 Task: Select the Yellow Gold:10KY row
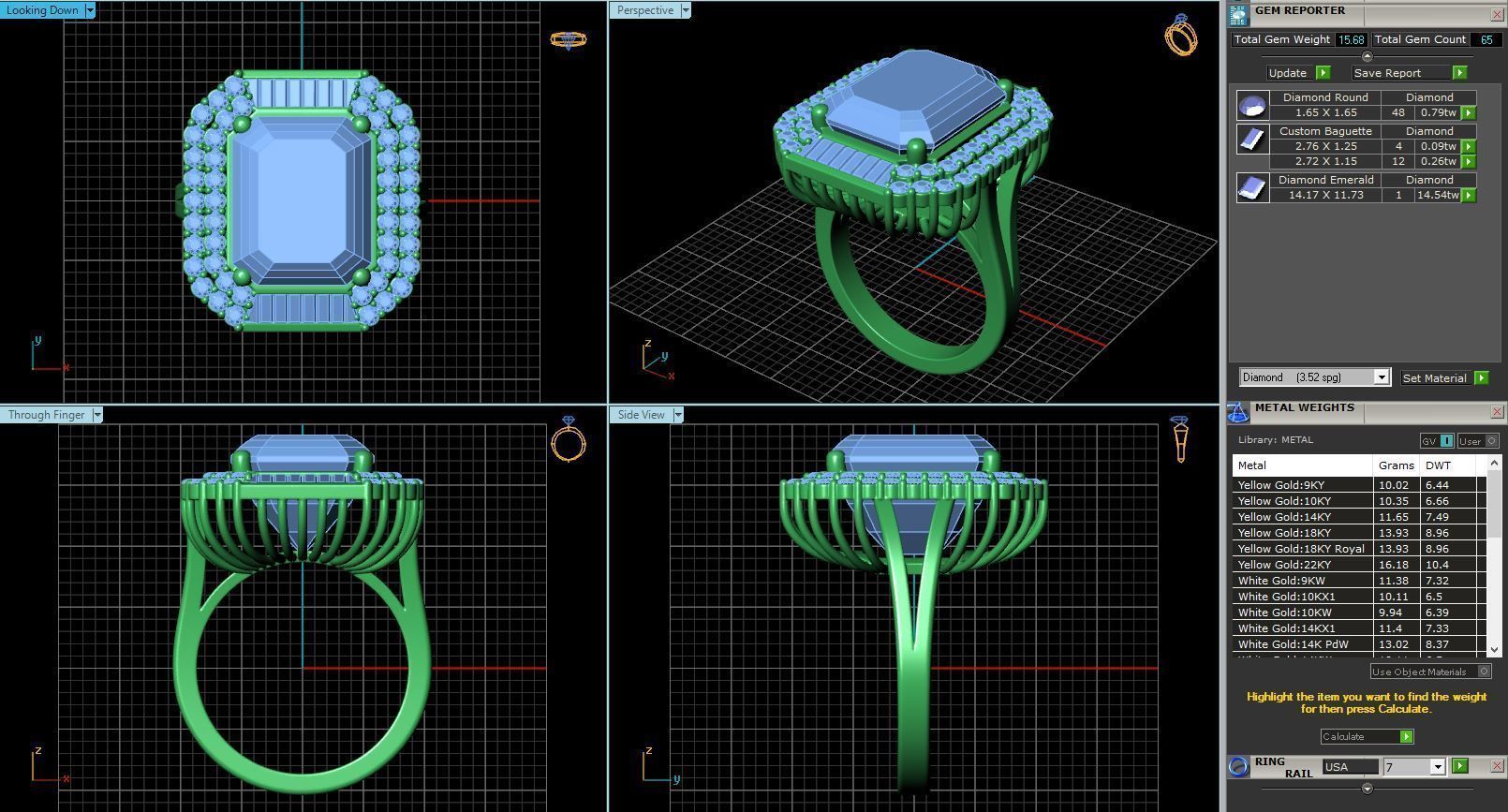(x=1359, y=501)
